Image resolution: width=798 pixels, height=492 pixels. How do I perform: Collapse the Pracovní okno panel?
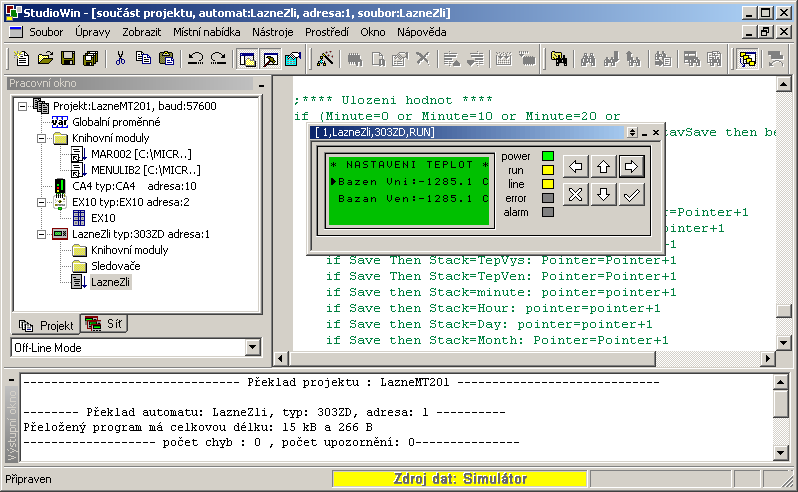pyautogui.click(x=261, y=84)
